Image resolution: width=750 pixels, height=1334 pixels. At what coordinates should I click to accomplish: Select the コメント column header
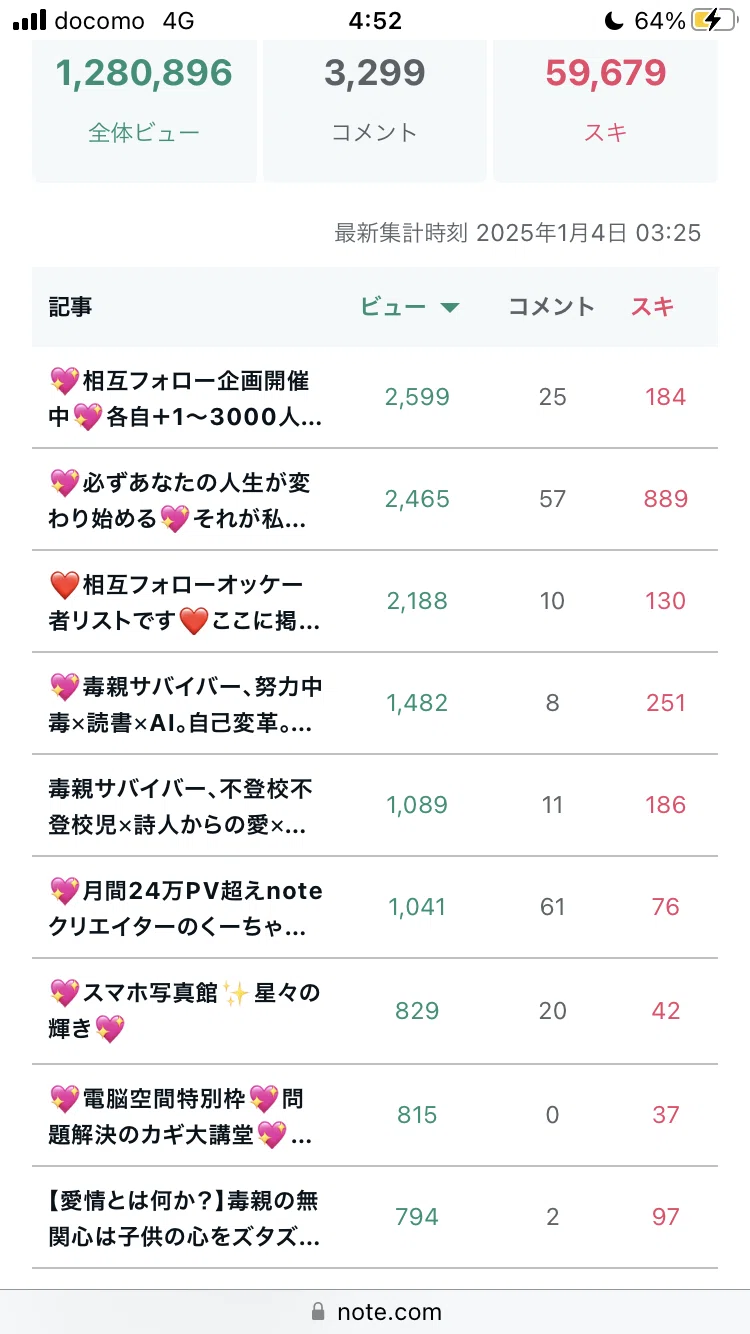[x=552, y=307]
